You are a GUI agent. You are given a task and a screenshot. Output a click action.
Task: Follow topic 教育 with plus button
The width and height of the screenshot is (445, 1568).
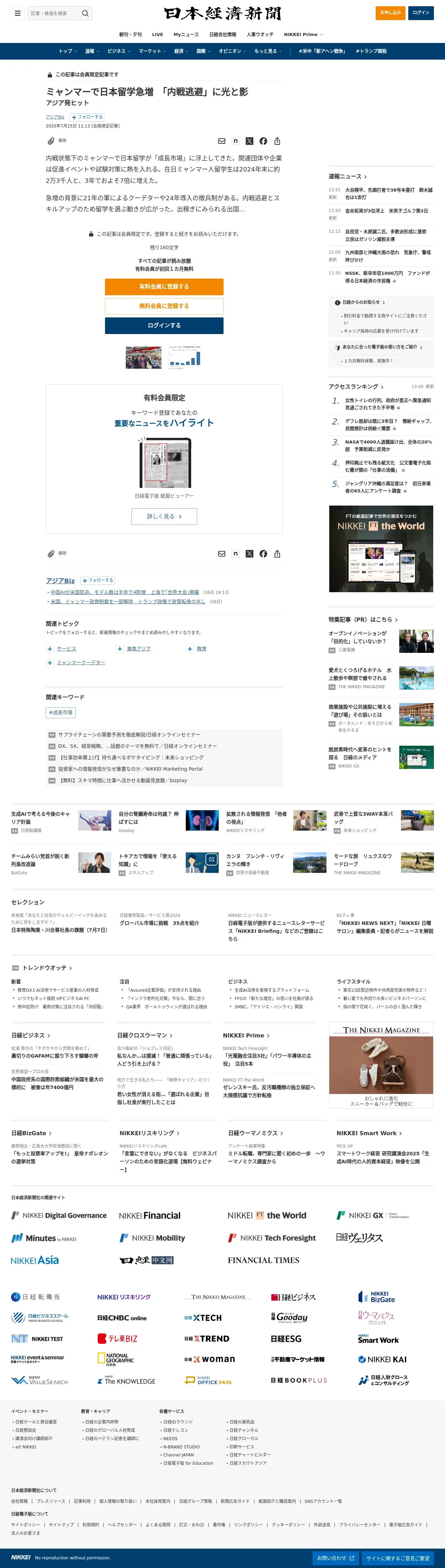coord(190,649)
